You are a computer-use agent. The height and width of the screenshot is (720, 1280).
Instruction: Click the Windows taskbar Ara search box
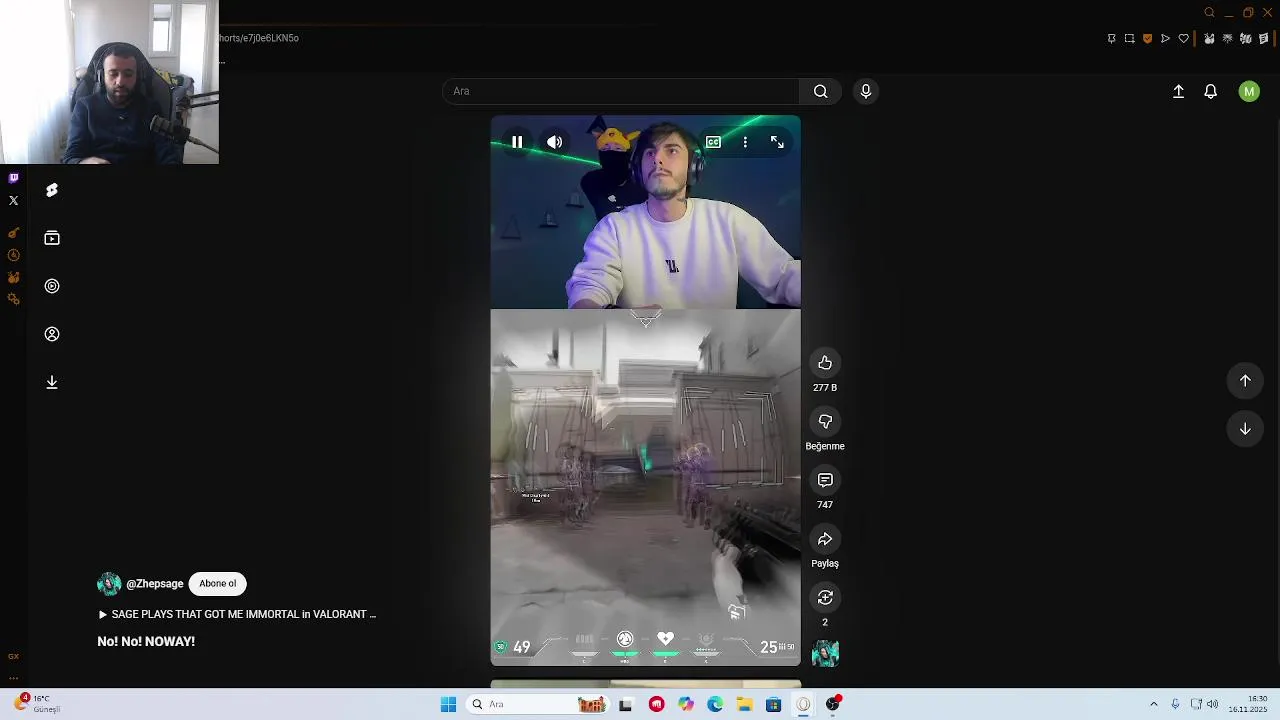coord(537,704)
